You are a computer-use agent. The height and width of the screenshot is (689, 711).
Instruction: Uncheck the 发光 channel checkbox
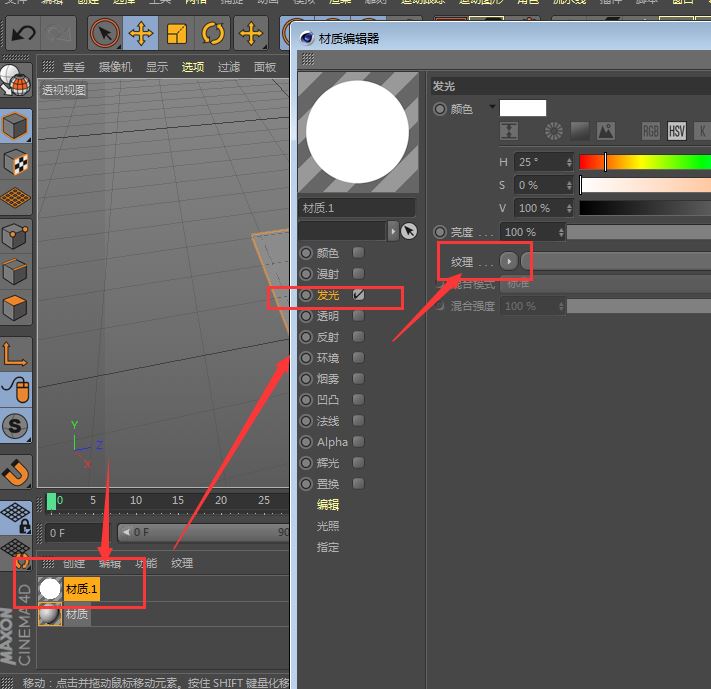click(358, 295)
